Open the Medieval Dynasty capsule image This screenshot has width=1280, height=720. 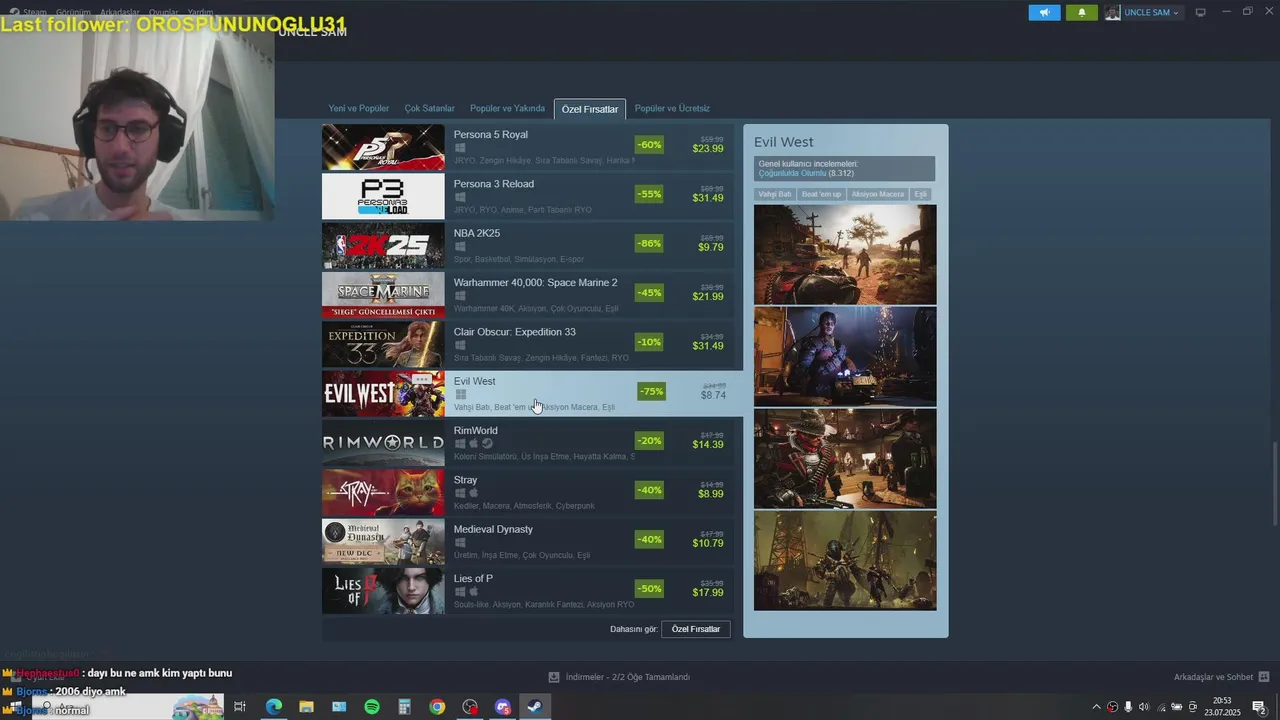coord(383,542)
